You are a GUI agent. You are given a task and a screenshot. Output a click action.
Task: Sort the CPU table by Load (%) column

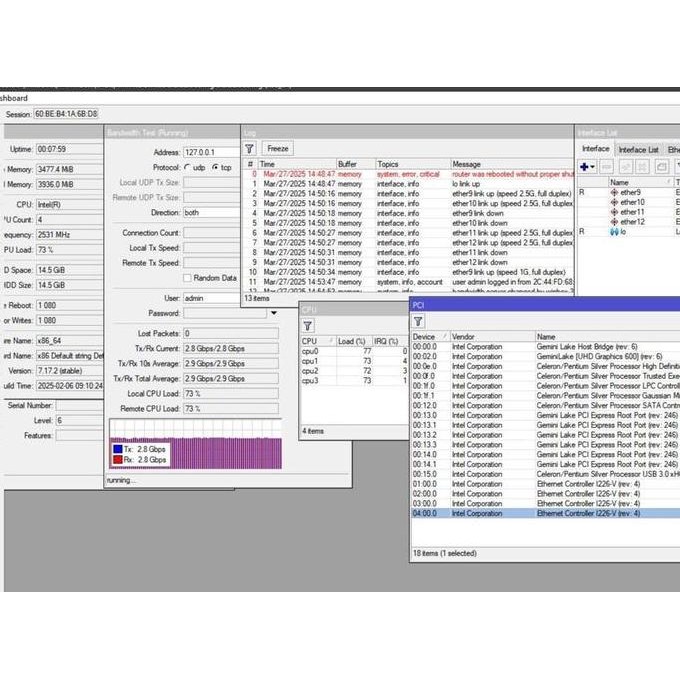[x=354, y=341]
